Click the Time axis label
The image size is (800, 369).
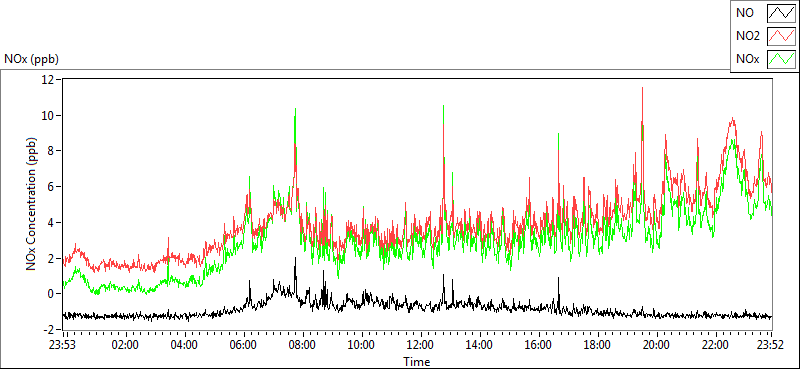[x=417, y=362]
